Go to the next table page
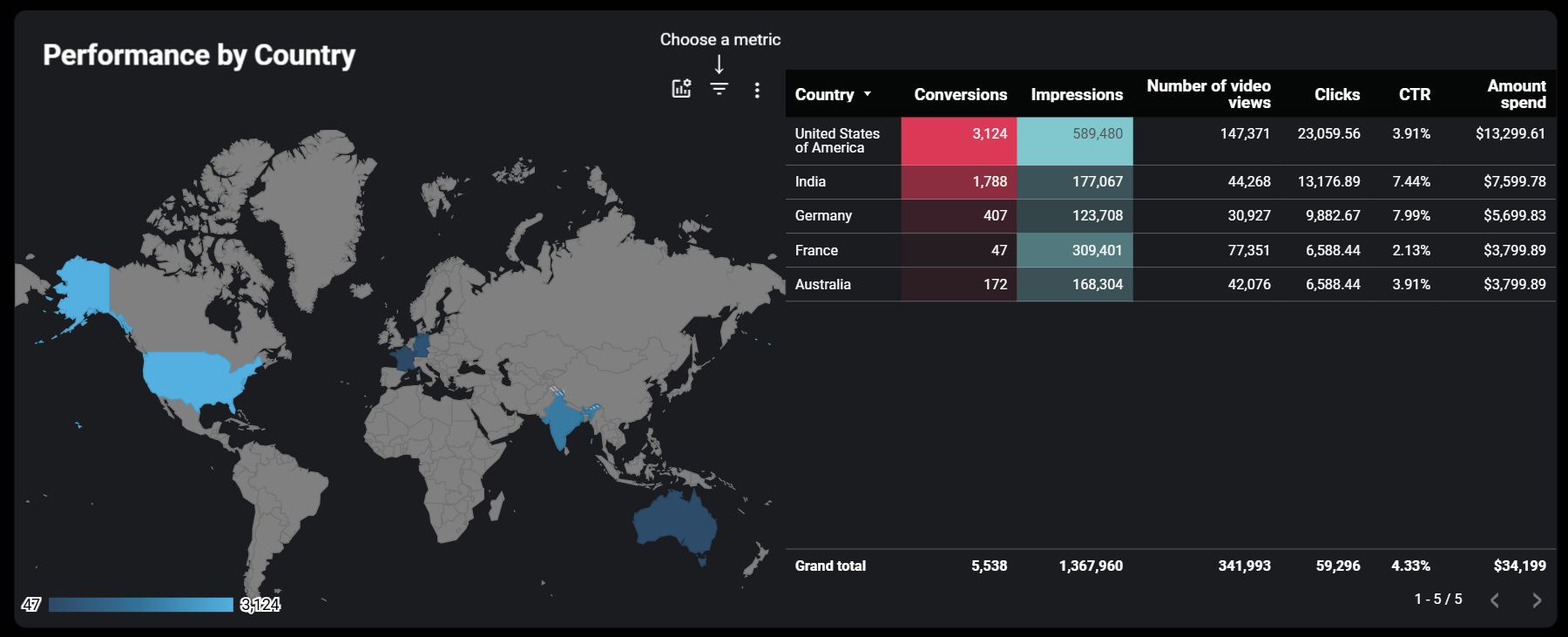1568x637 pixels. coord(1537,600)
